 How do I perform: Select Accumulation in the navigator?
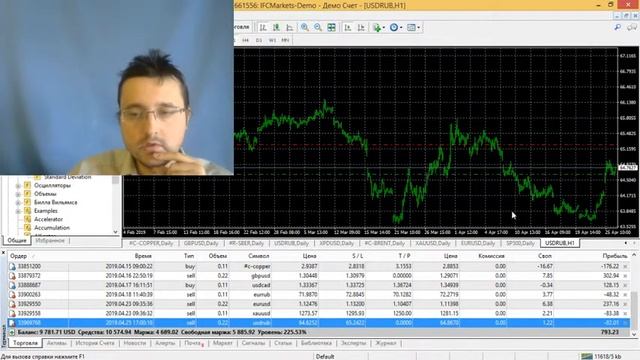52,228
